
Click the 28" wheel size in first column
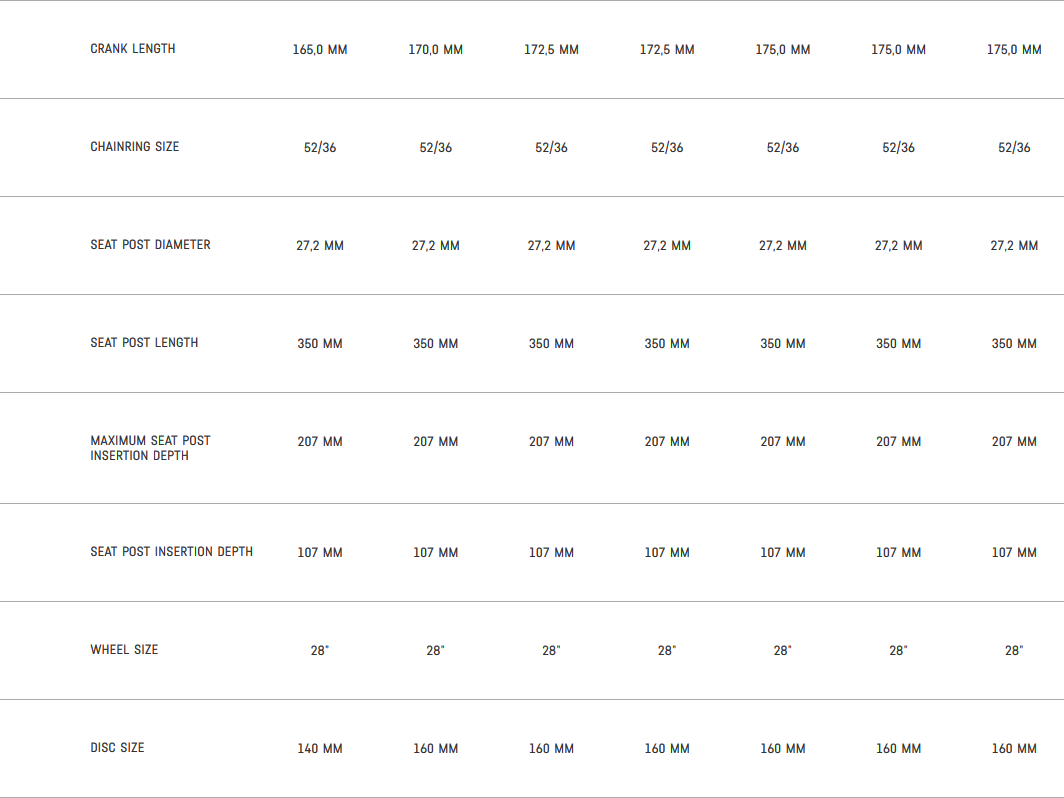[320, 651]
